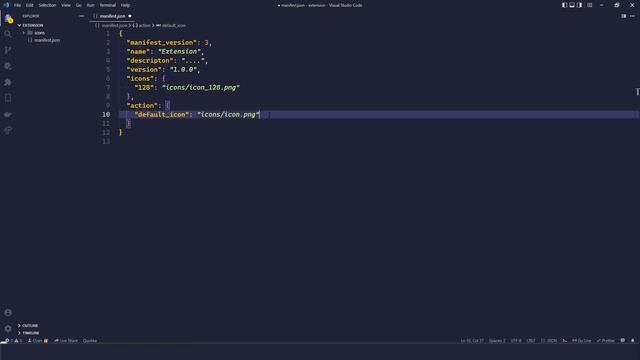Image resolution: width=640 pixels, height=360 pixels.
Task: Click line number 13 in the gutter
Action: click(106, 142)
